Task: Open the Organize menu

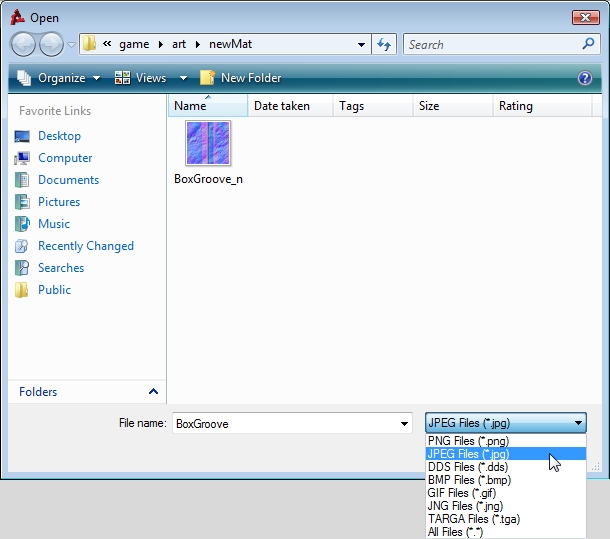Action: pos(60,78)
